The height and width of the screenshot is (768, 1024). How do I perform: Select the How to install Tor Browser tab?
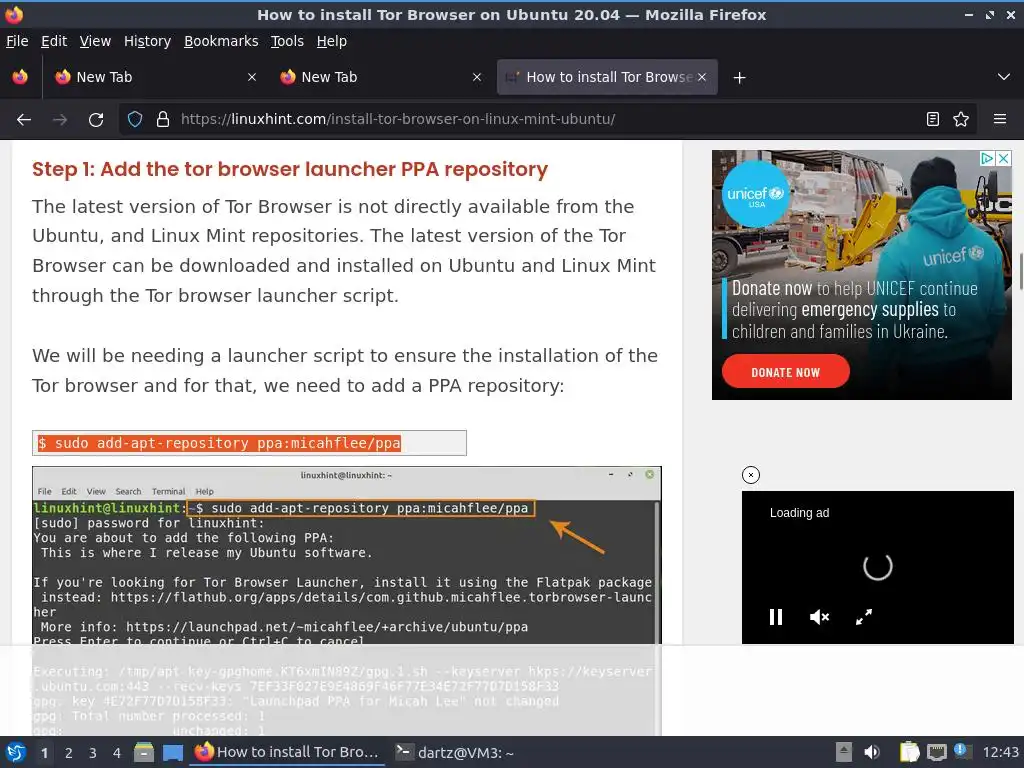coord(607,77)
